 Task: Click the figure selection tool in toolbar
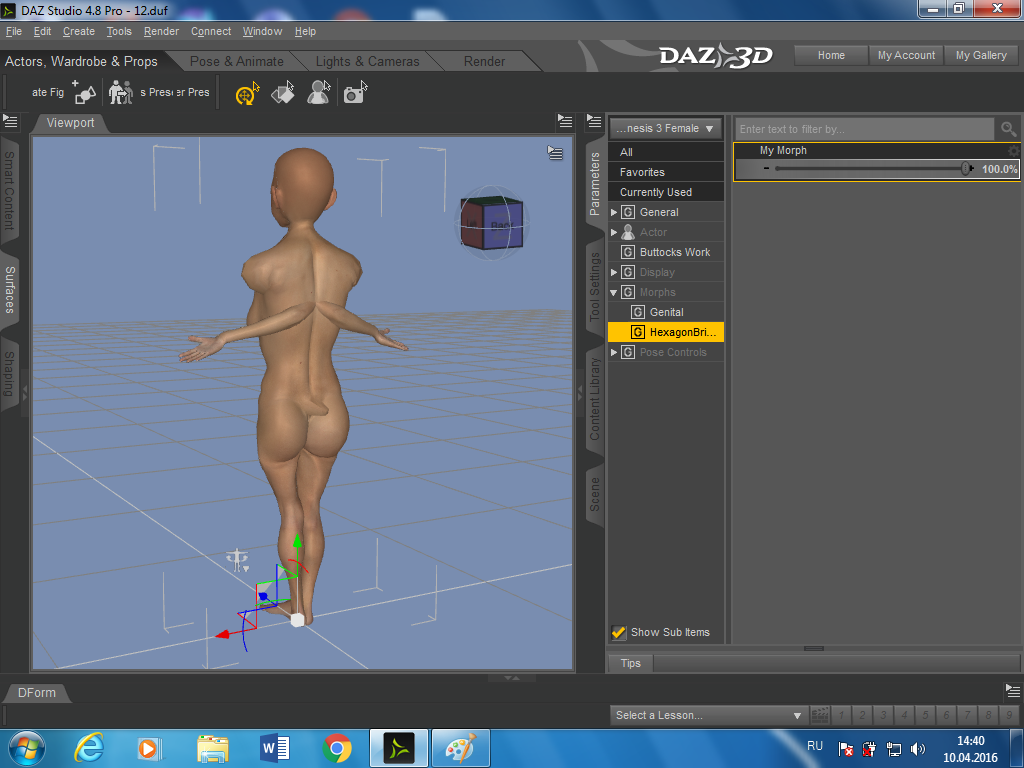(318, 94)
